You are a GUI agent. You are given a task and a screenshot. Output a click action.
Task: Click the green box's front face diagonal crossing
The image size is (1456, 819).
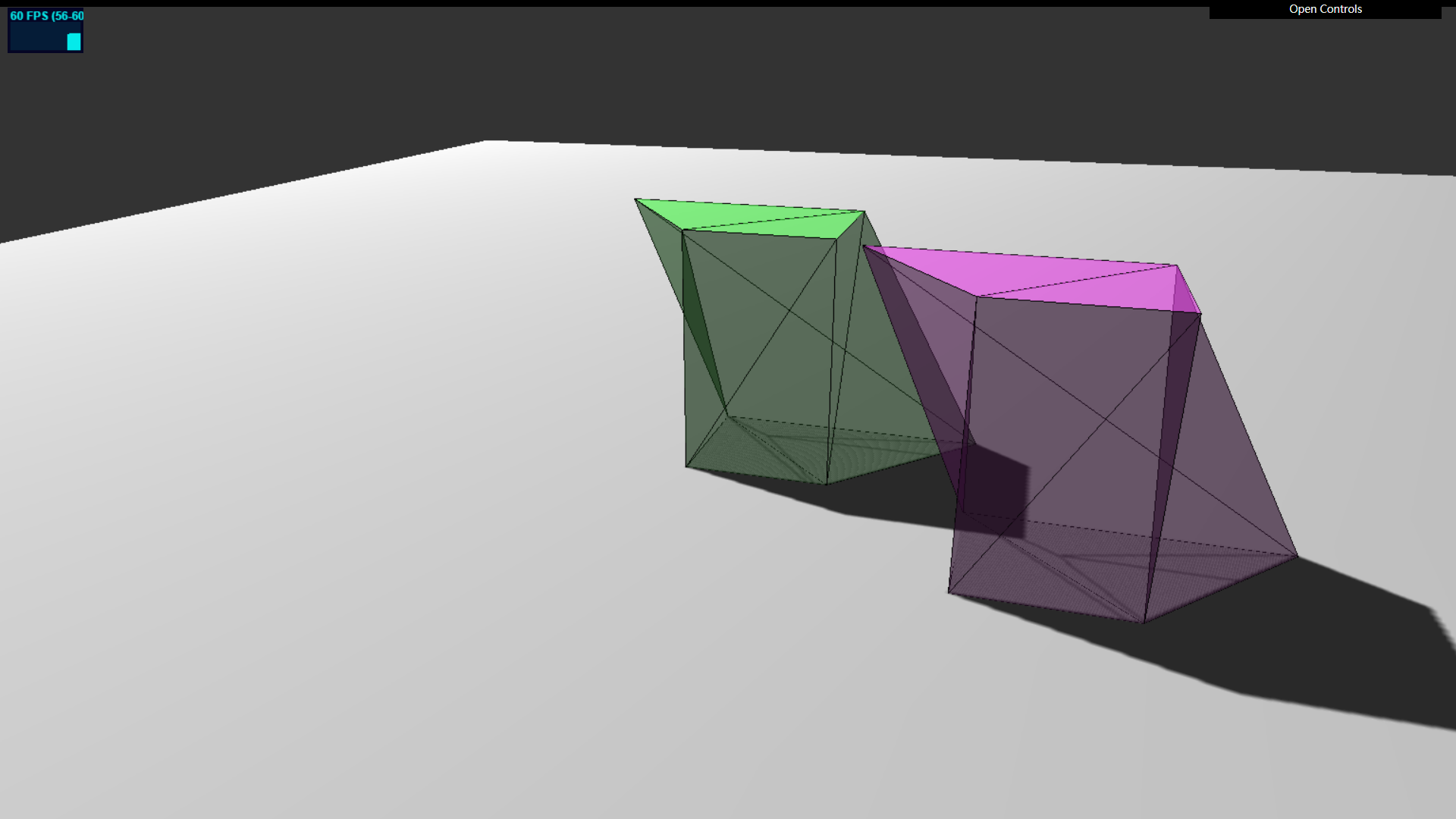[791, 311]
